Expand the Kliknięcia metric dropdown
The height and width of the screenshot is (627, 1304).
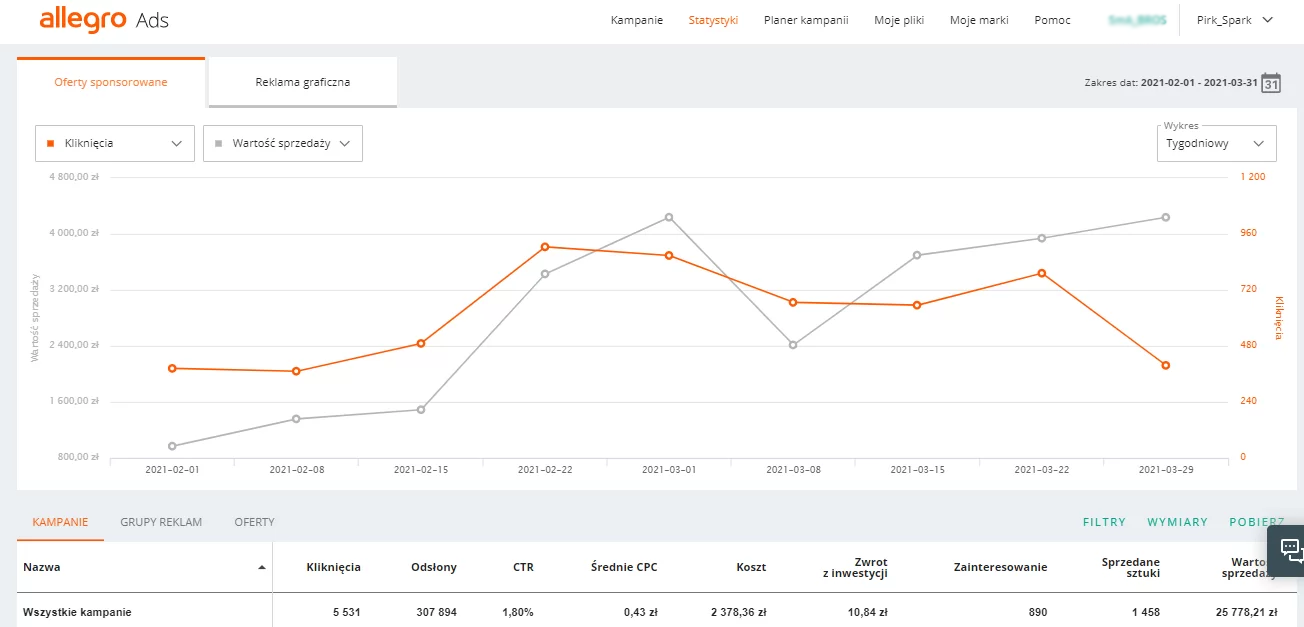(114, 143)
